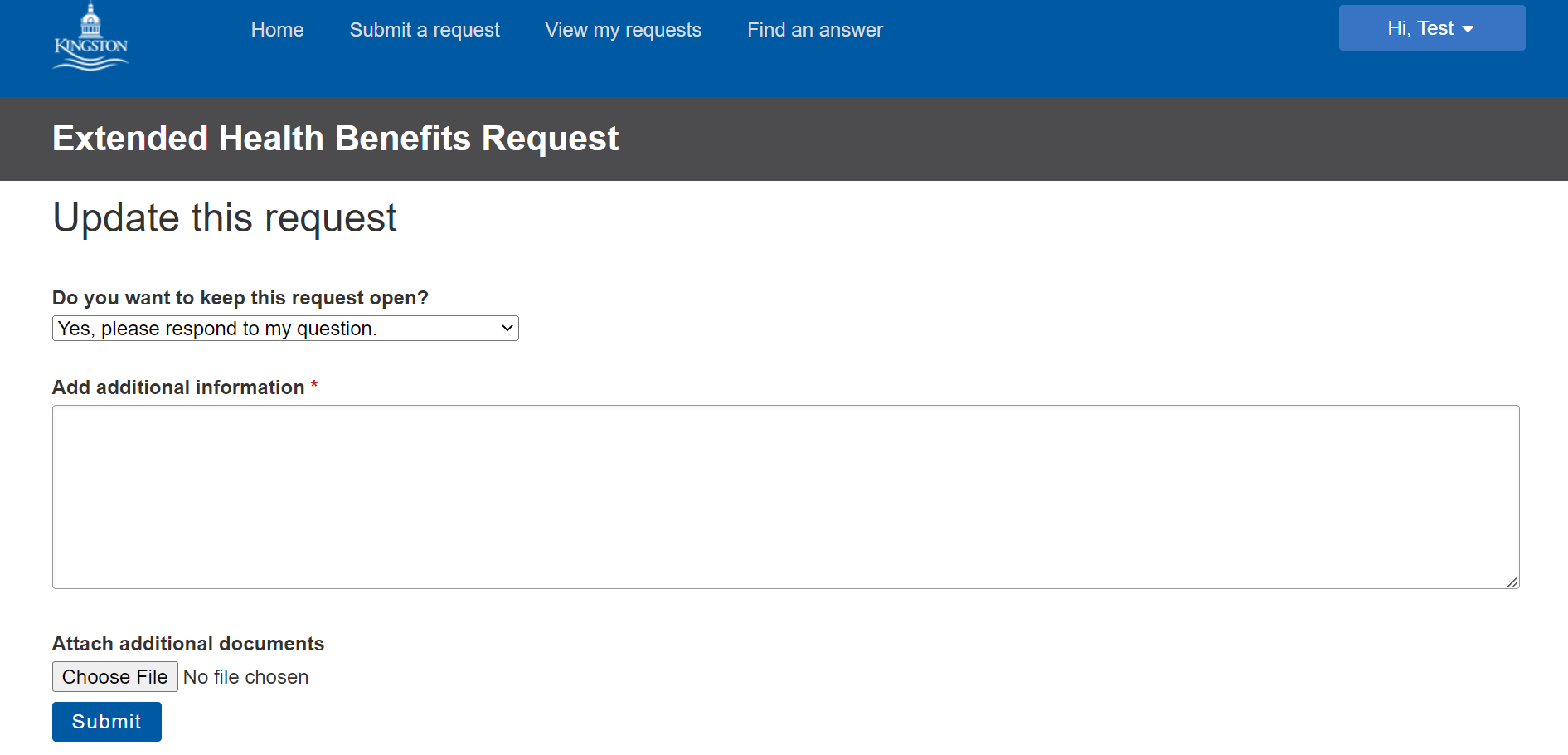Select Home from the navigation bar
1568x755 pixels.
coord(277,30)
